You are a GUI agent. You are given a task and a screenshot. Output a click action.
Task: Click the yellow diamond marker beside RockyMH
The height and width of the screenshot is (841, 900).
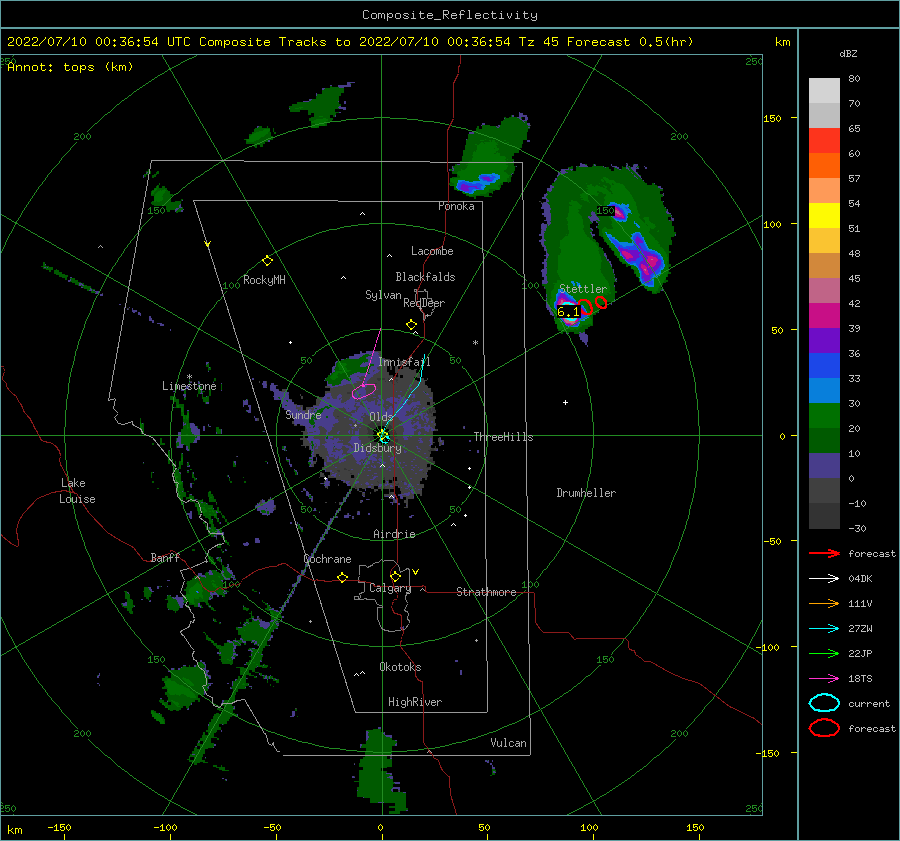coord(267,261)
